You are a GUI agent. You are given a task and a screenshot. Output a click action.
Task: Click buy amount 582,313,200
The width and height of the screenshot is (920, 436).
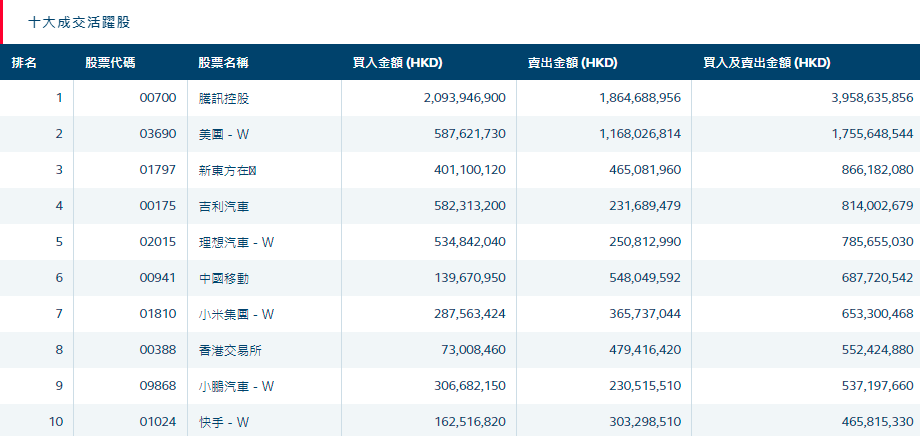coord(468,206)
